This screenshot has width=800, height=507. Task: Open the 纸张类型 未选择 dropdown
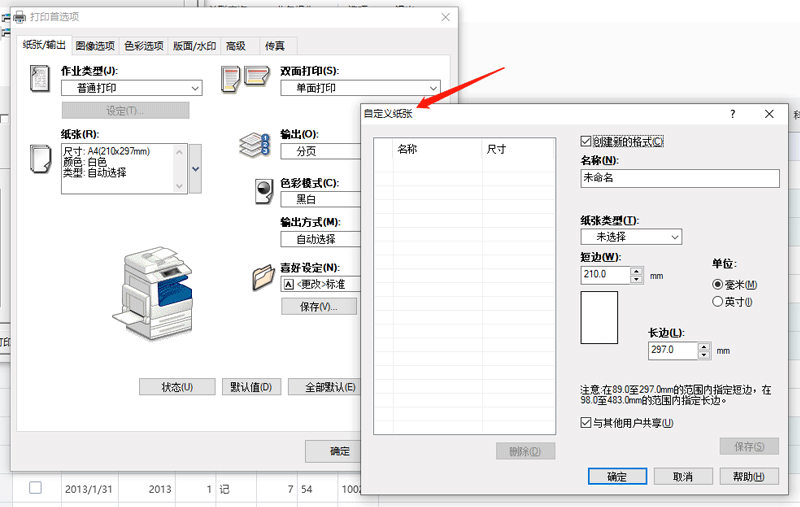click(631, 237)
